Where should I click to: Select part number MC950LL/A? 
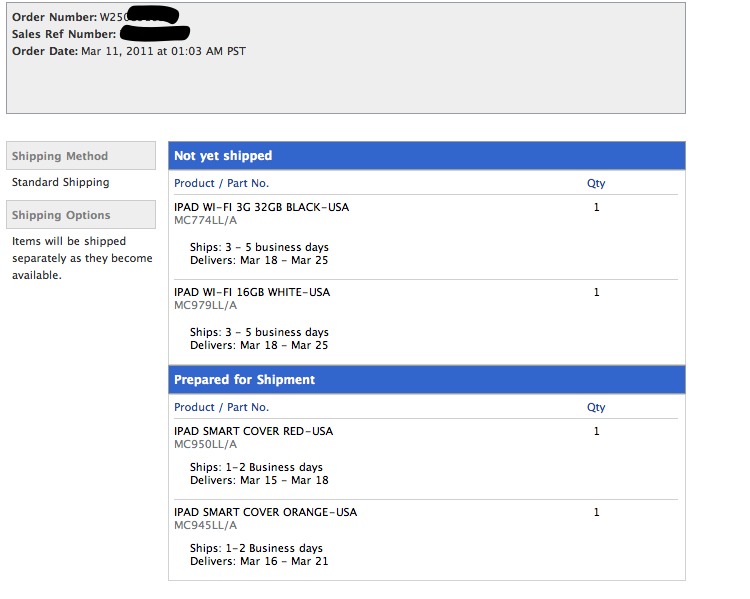205,444
